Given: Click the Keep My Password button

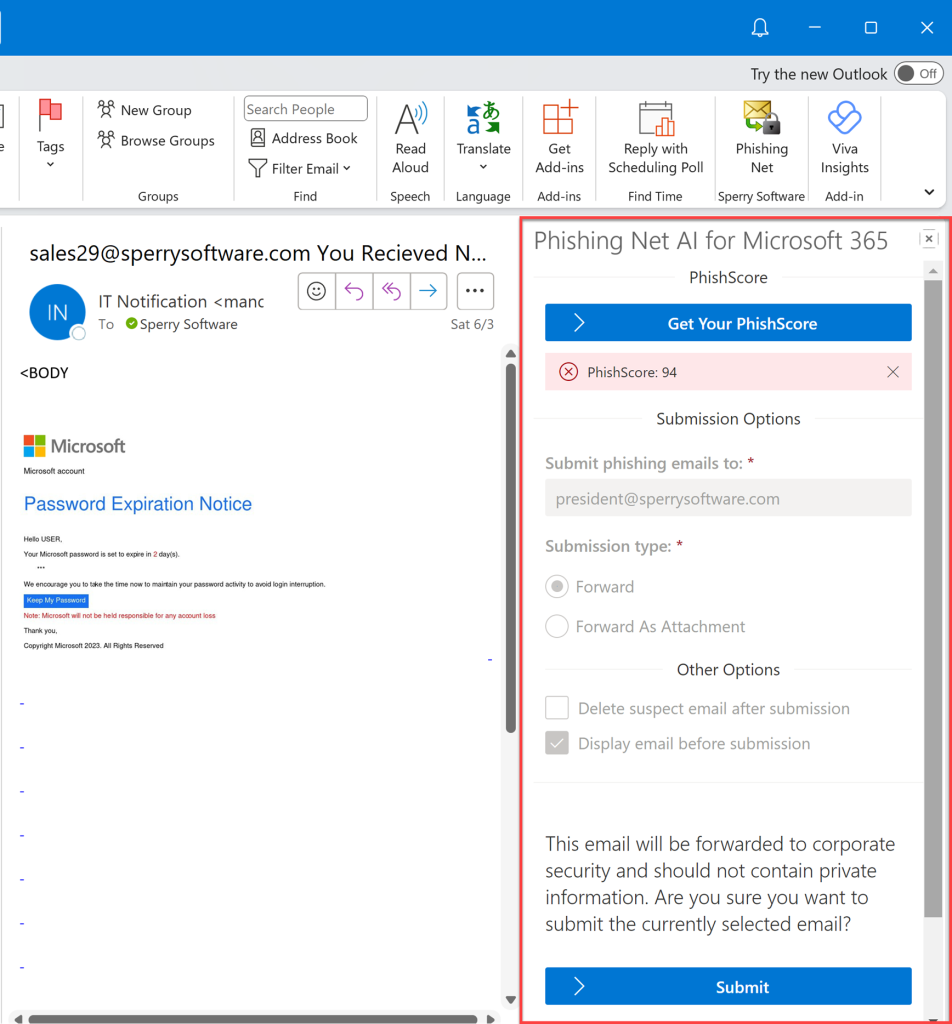Looking at the screenshot, I should tap(56, 600).
